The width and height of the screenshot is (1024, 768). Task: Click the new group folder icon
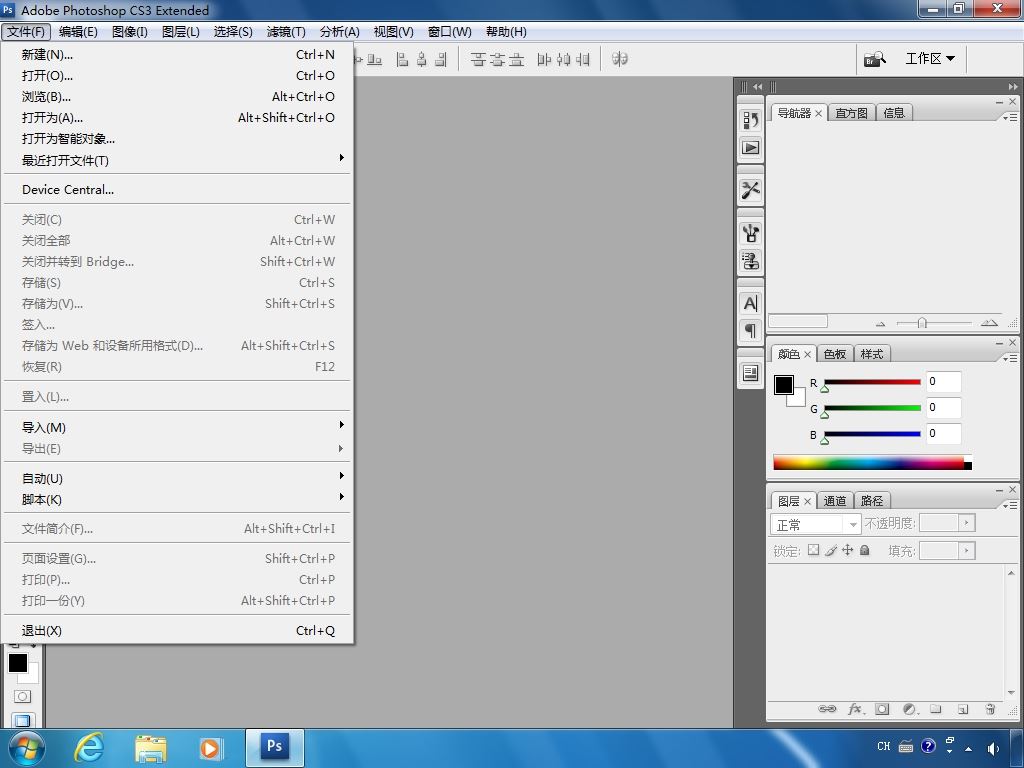(x=936, y=709)
